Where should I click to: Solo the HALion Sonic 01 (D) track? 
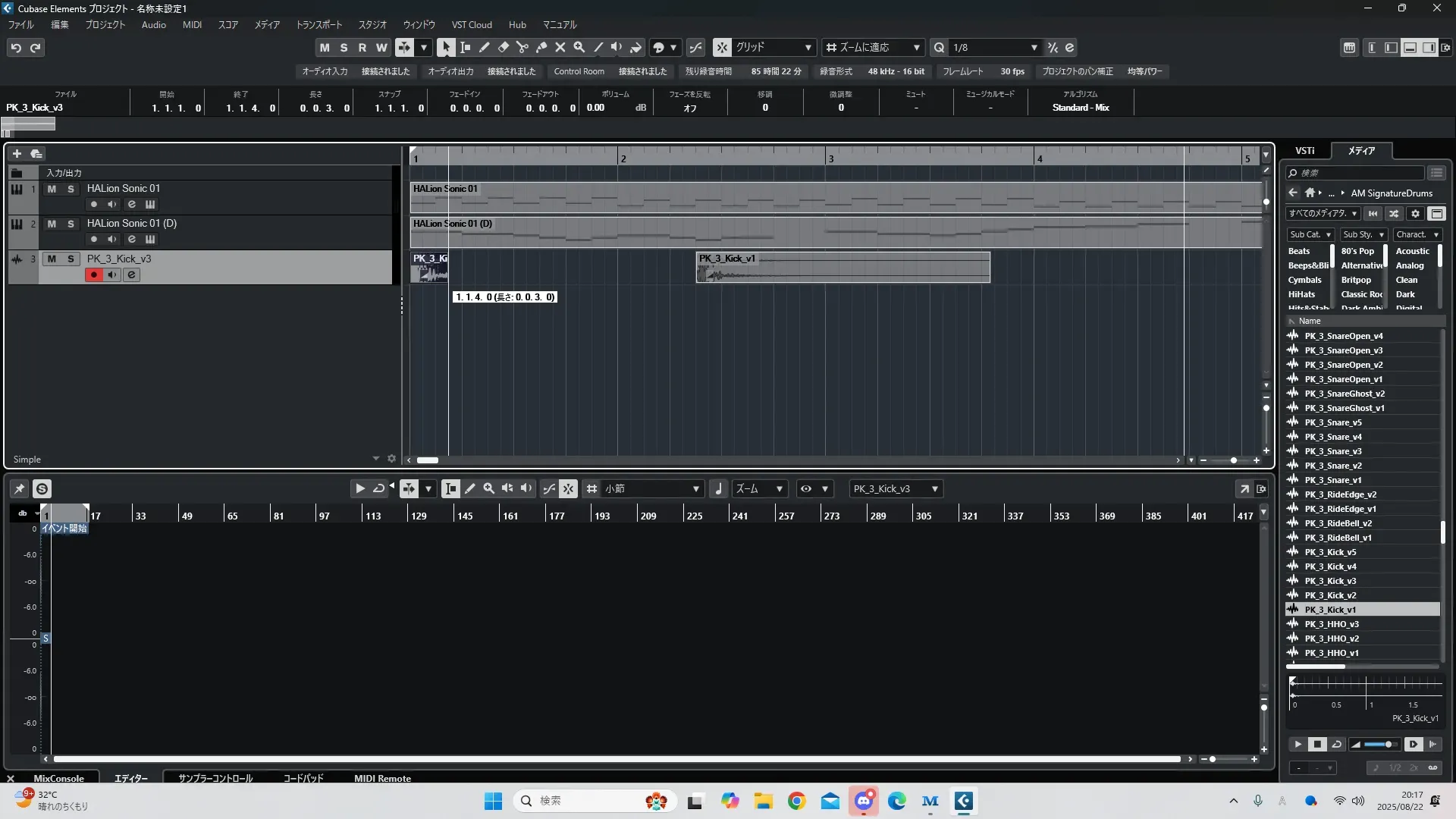[x=71, y=224]
